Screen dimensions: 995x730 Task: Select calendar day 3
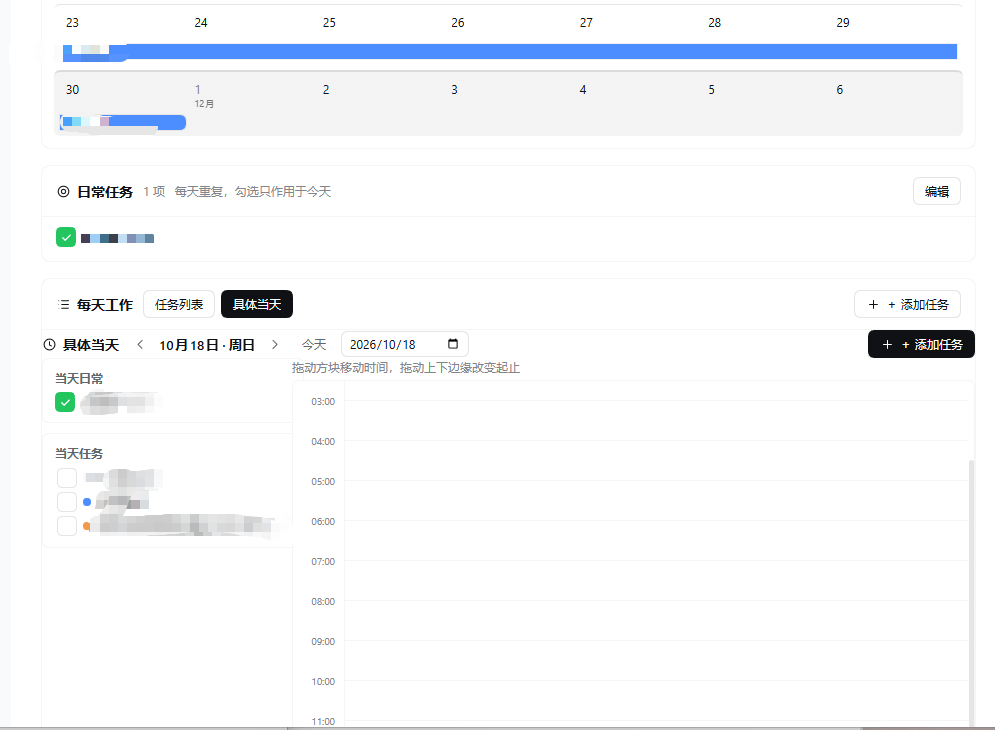point(454,90)
